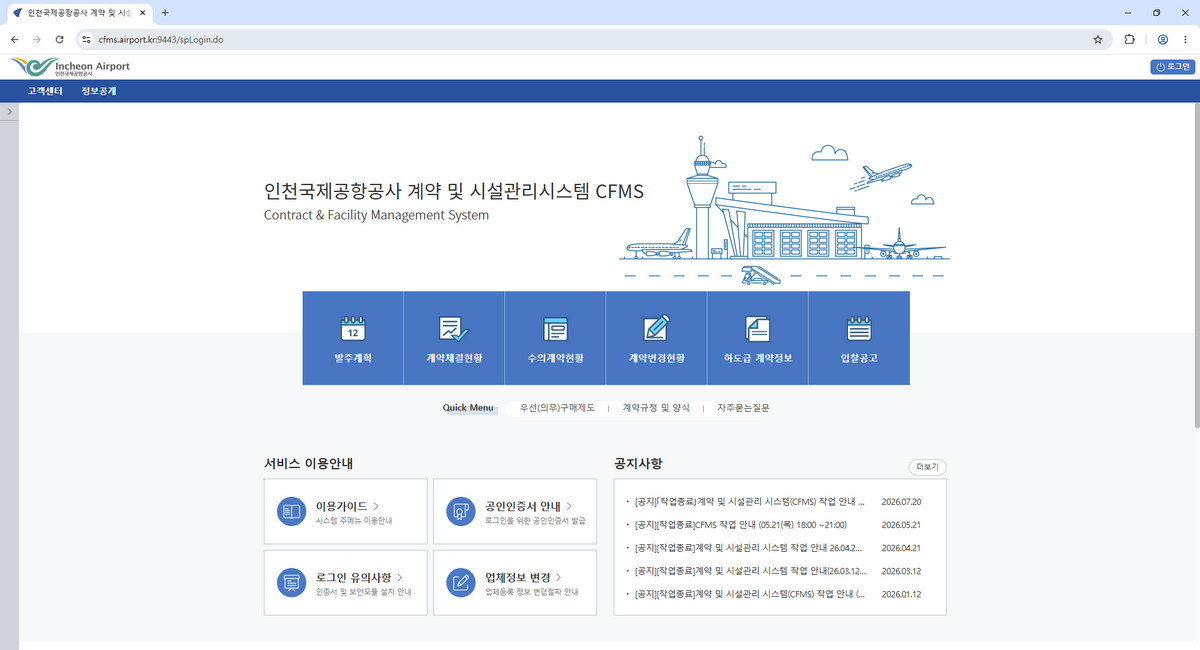The height and width of the screenshot is (650, 1200).
Task: Click the Quick Menu label
Action: click(x=468, y=408)
